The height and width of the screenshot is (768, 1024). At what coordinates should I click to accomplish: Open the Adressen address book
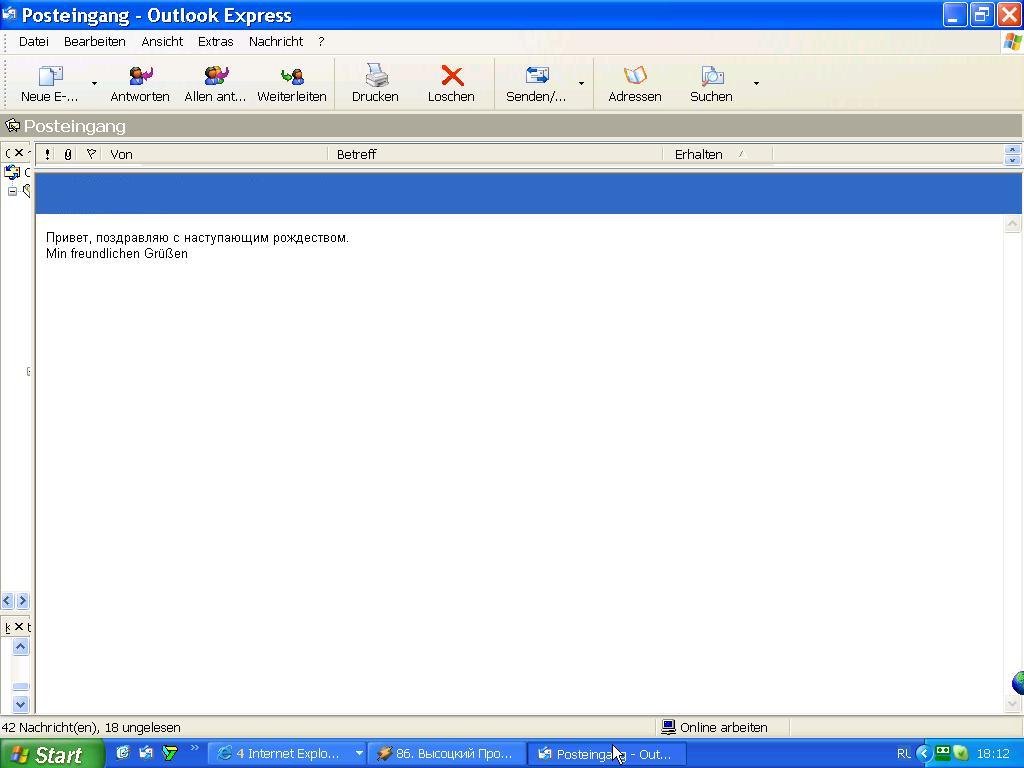tap(635, 84)
